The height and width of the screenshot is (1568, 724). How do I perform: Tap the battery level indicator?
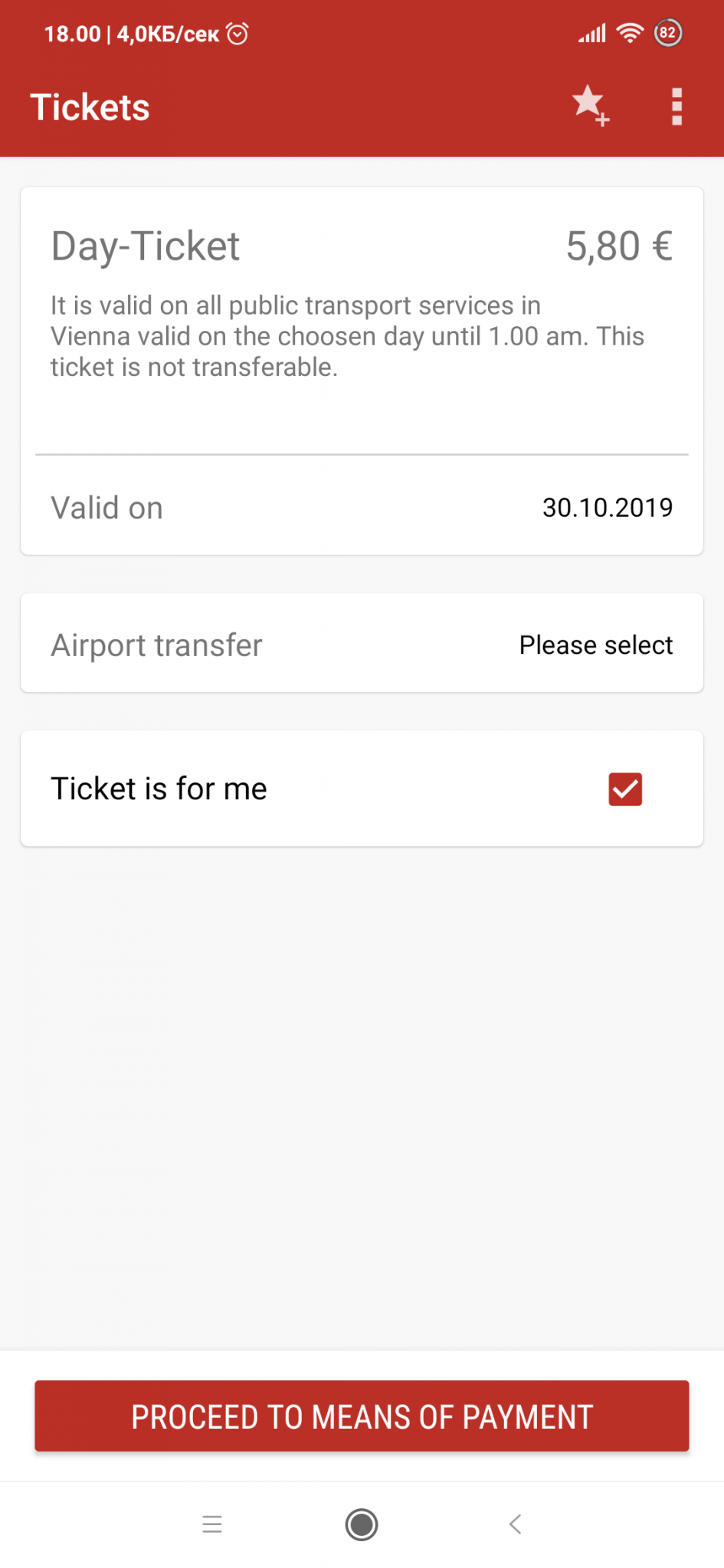click(x=668, y=33)
